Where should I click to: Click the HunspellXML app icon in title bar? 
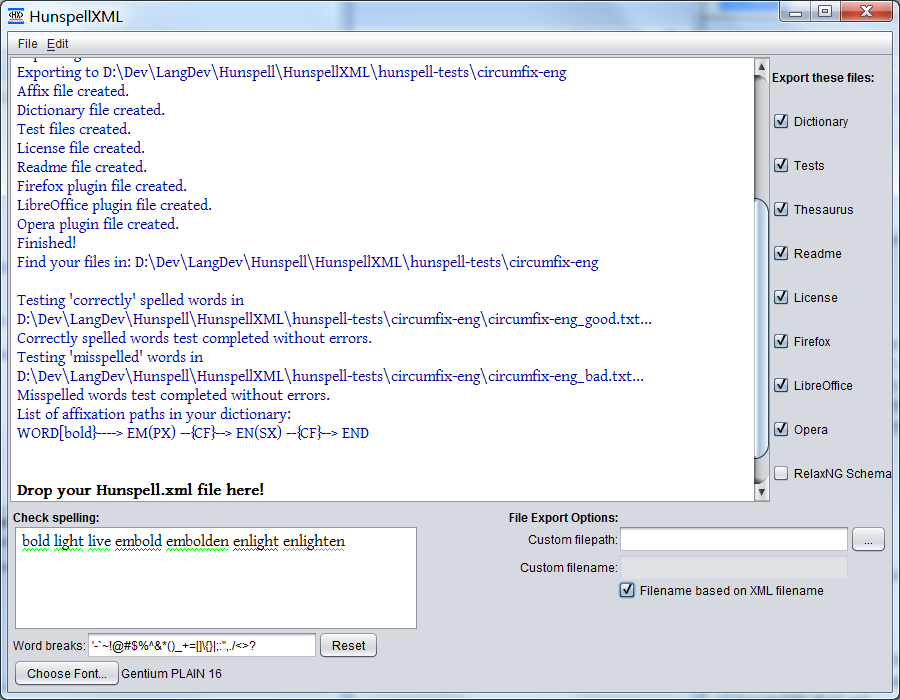[x=16, y=16]
